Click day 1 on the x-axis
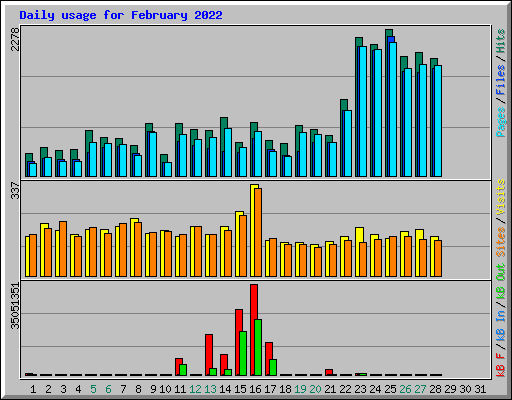This screenshot has height=400, width=512. click(33, 389)
